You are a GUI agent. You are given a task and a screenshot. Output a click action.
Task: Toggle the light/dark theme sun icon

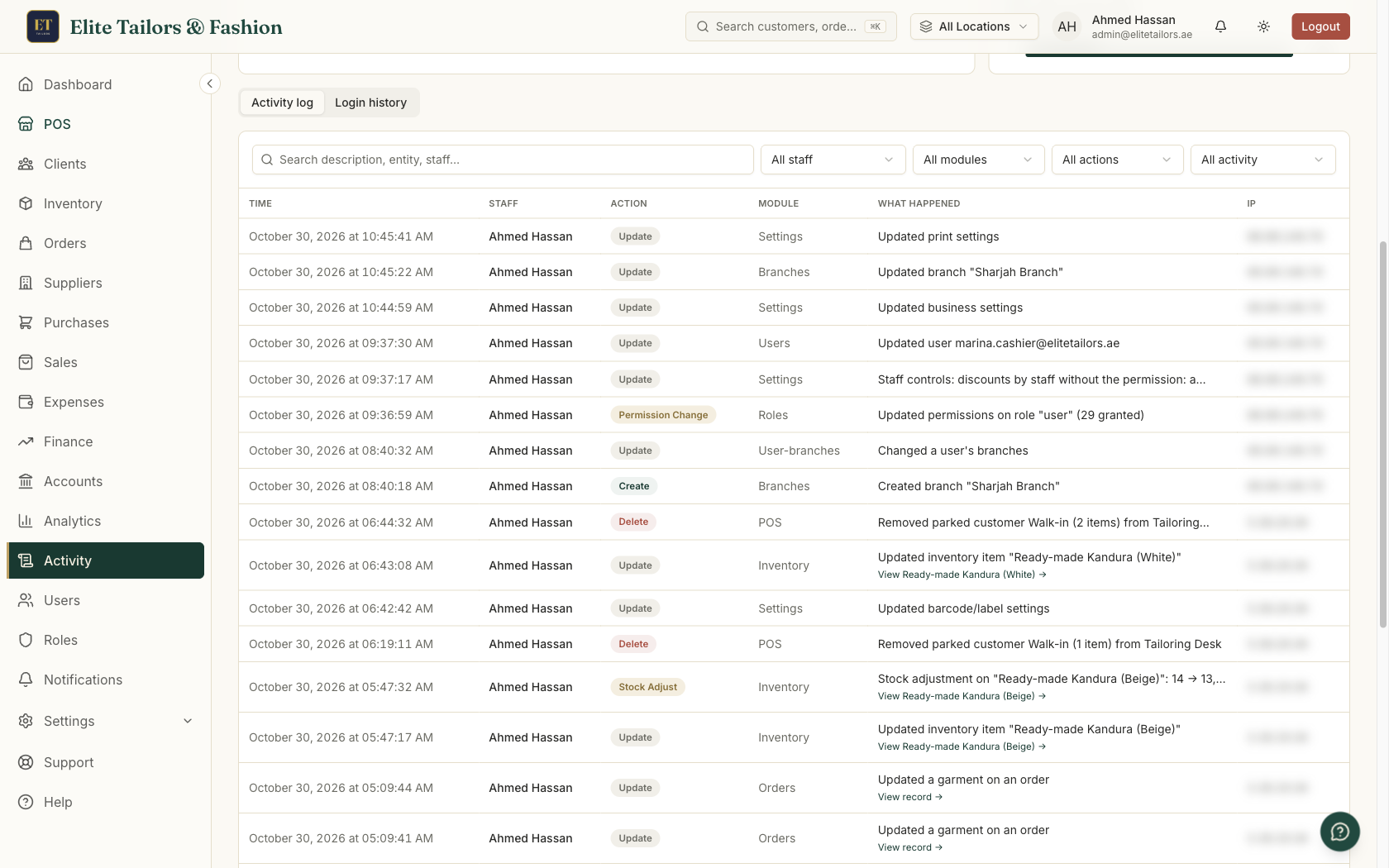coord(1263,26)
